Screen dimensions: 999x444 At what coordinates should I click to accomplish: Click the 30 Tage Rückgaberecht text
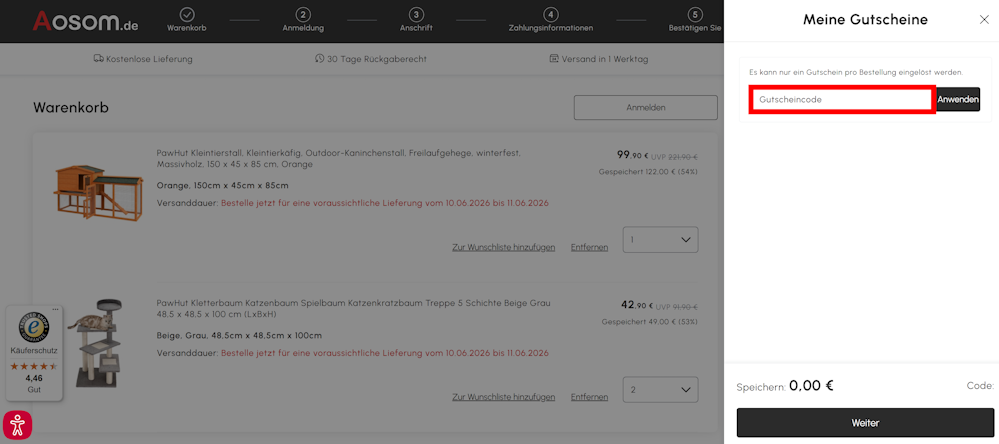pyautogui.click(x=377, y=59)
